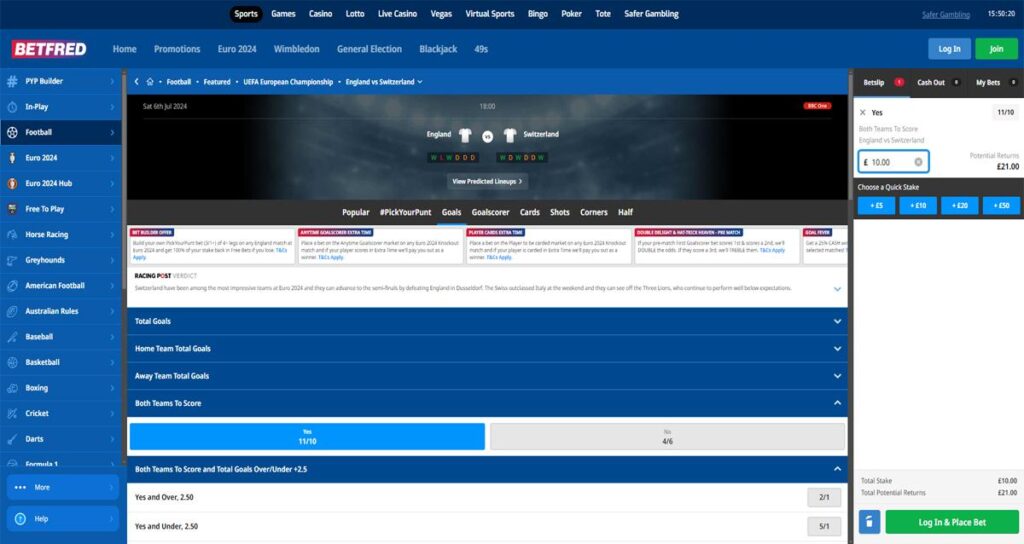Collapse Both Teams To Score market
The width and height of the screenshot is (1024, 544).
[x=487, y=404]
